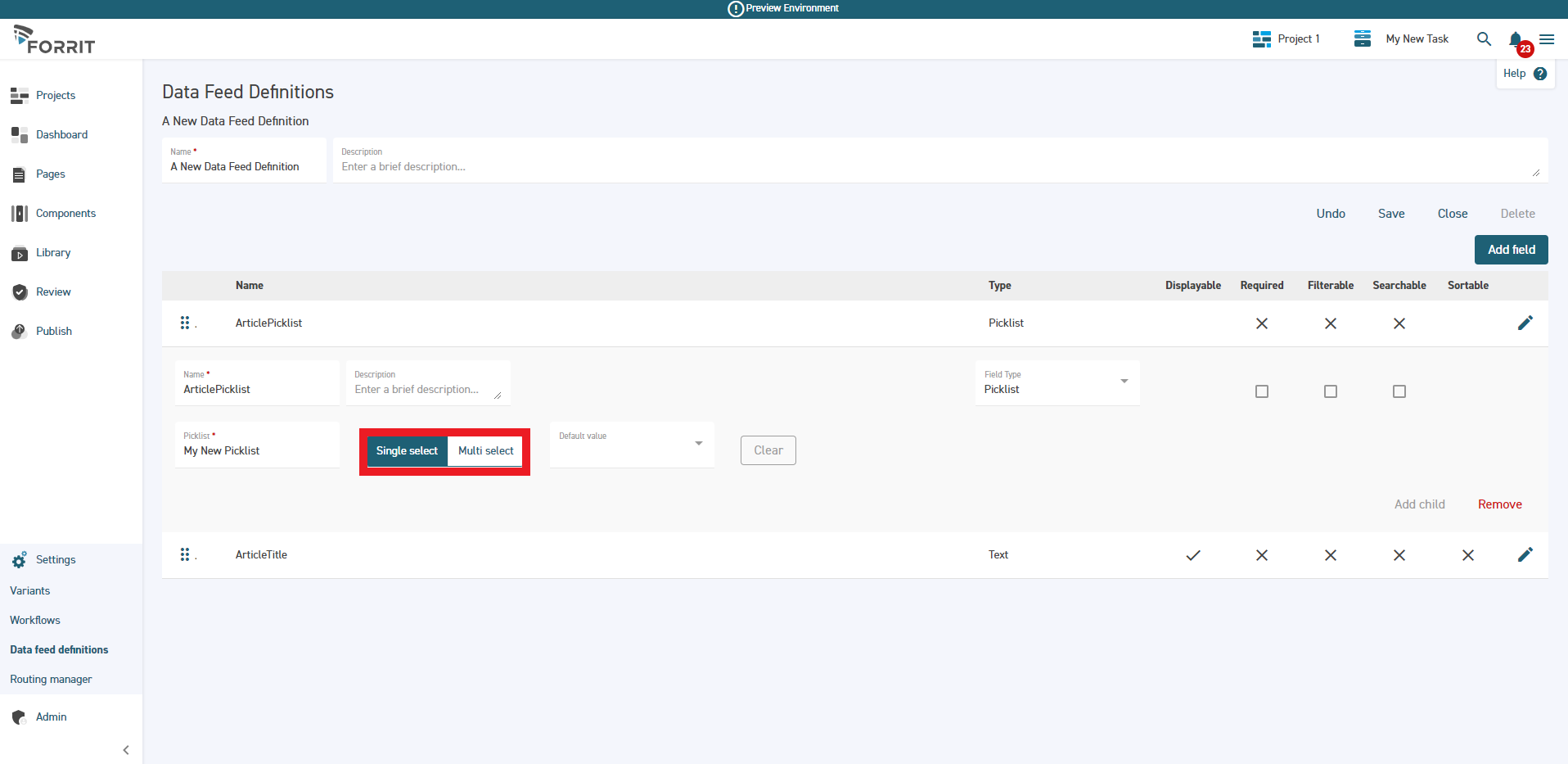The image size is (1568, 764).
Task: Check the Required checkbox for Picklist field
Action: [1261, 391]
